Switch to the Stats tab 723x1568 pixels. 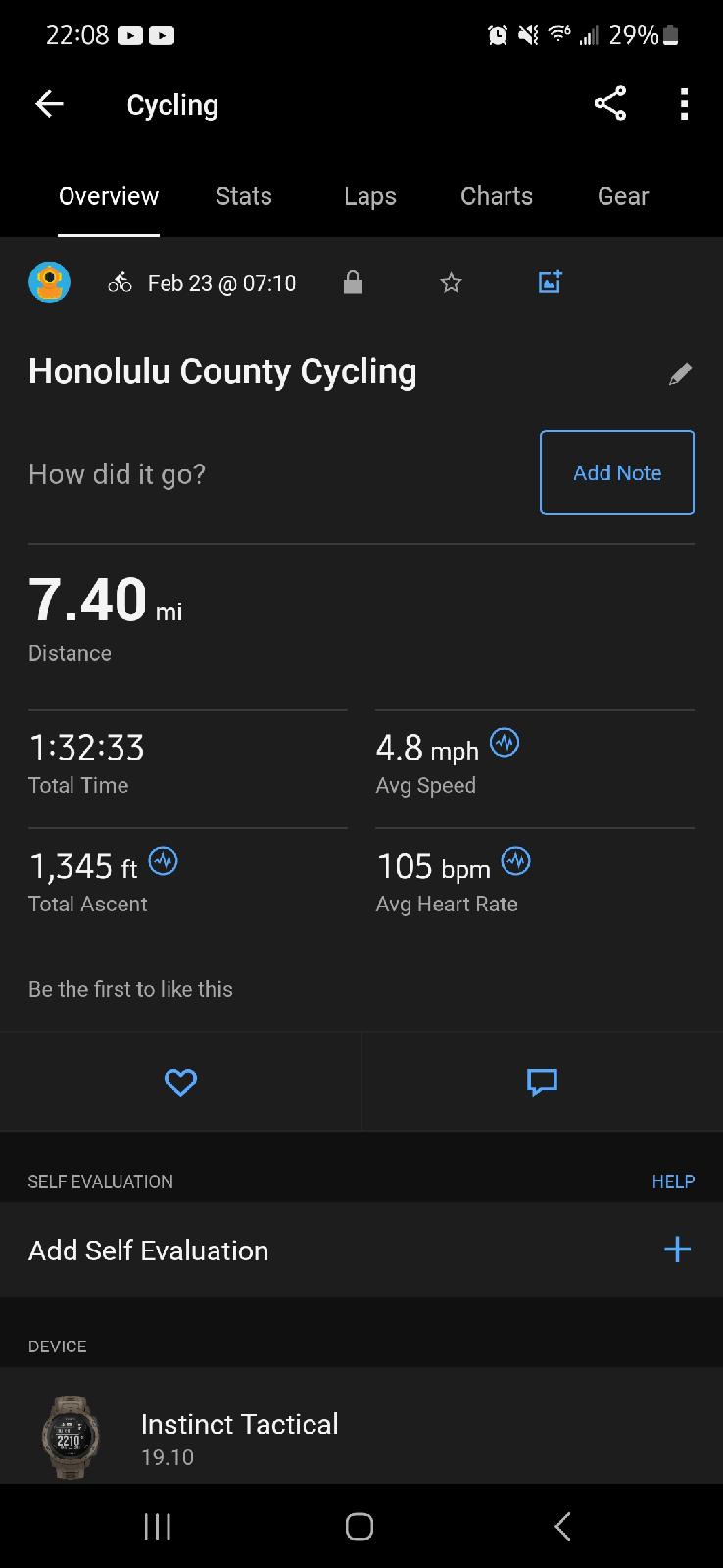[x=244, y=196]
